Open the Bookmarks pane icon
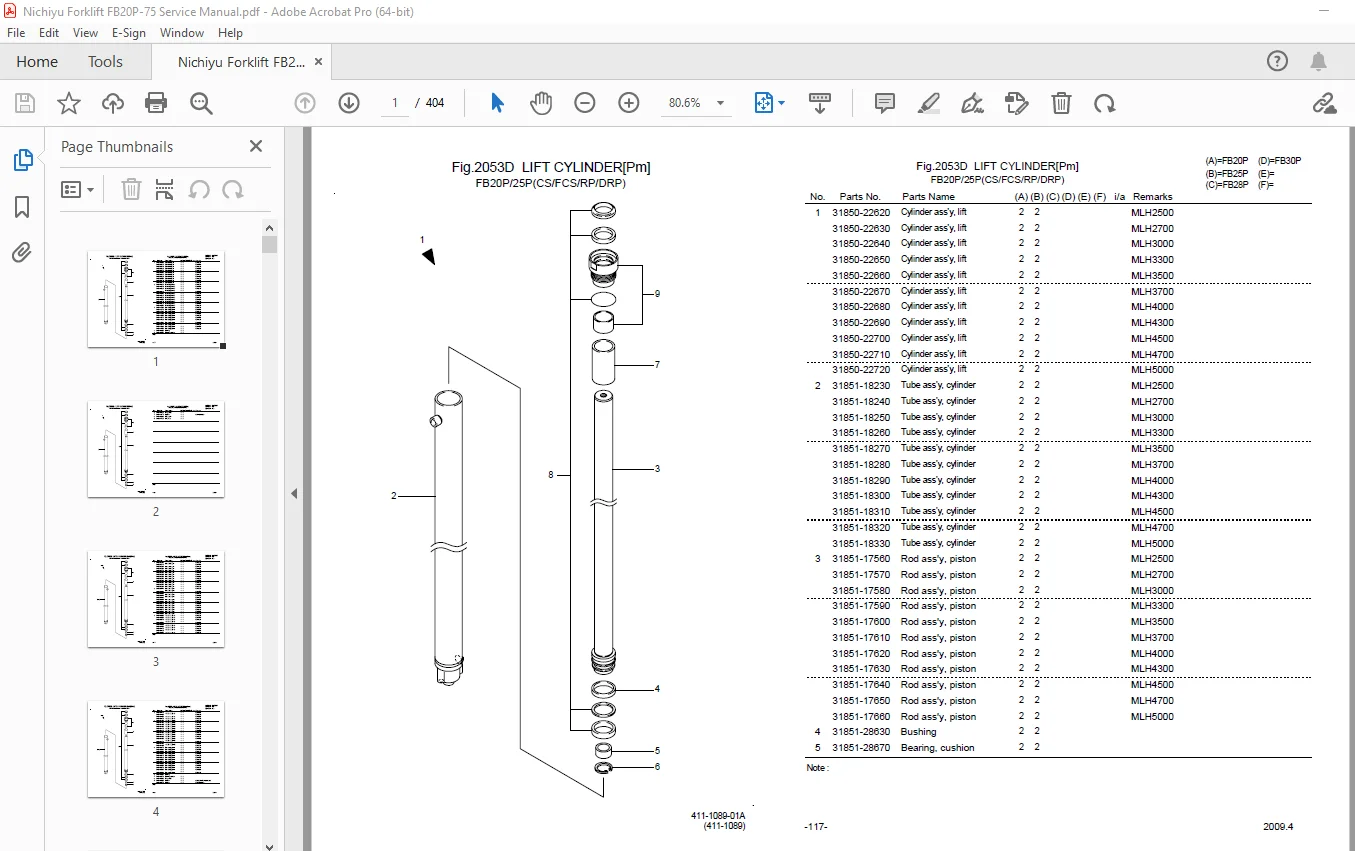 click(22, 207)
